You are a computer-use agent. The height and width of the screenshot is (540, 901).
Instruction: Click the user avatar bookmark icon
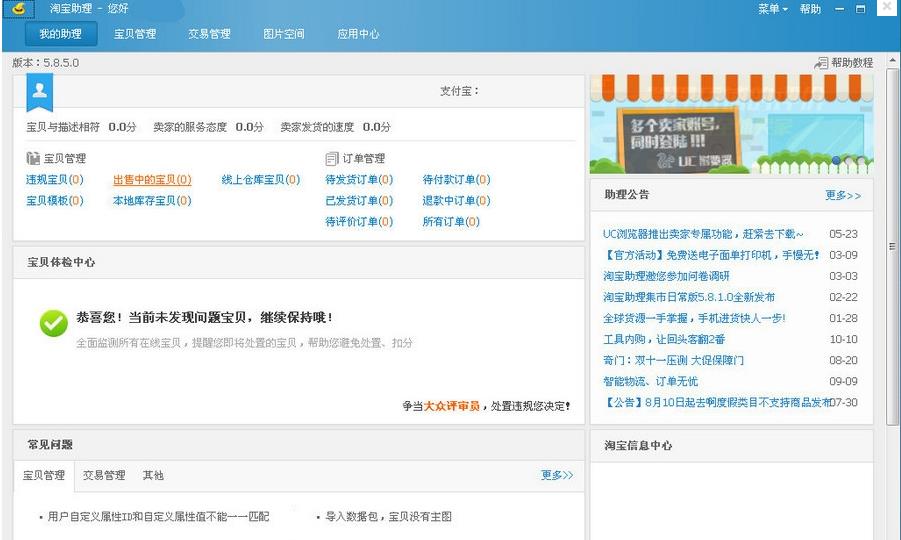(39, 90)
